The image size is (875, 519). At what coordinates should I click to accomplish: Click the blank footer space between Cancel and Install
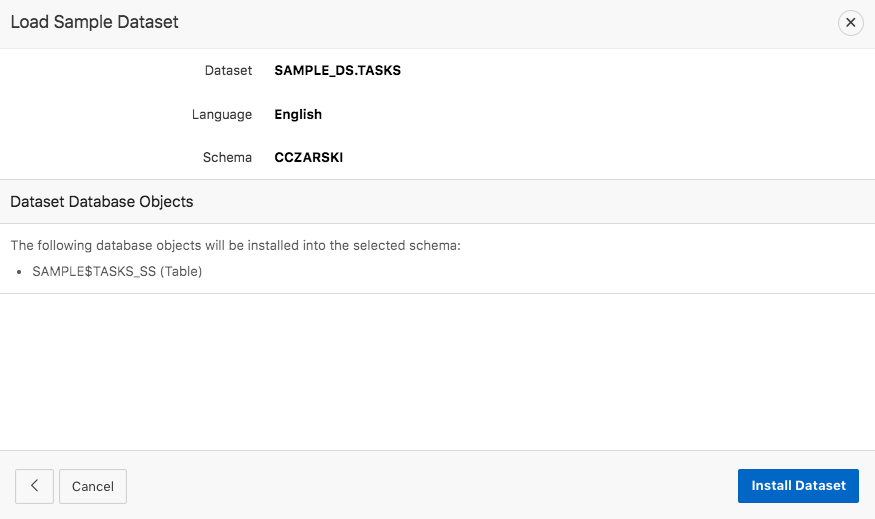(x=430, y=486)
